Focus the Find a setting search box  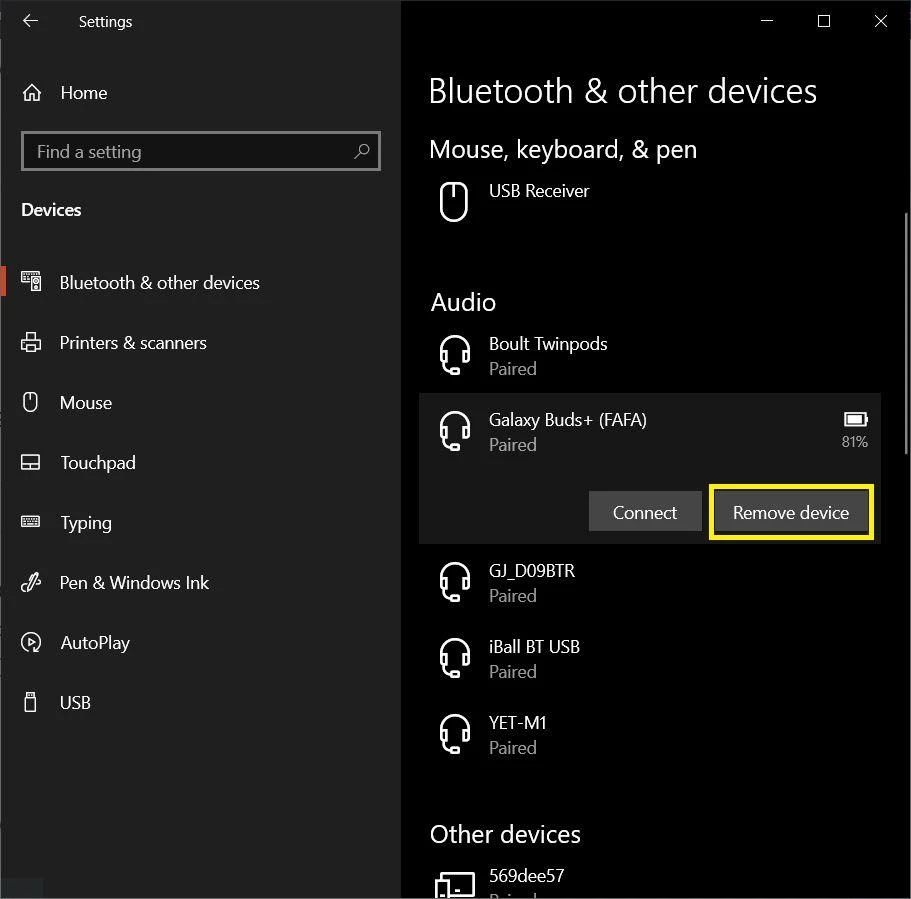(x=190, y=152)
